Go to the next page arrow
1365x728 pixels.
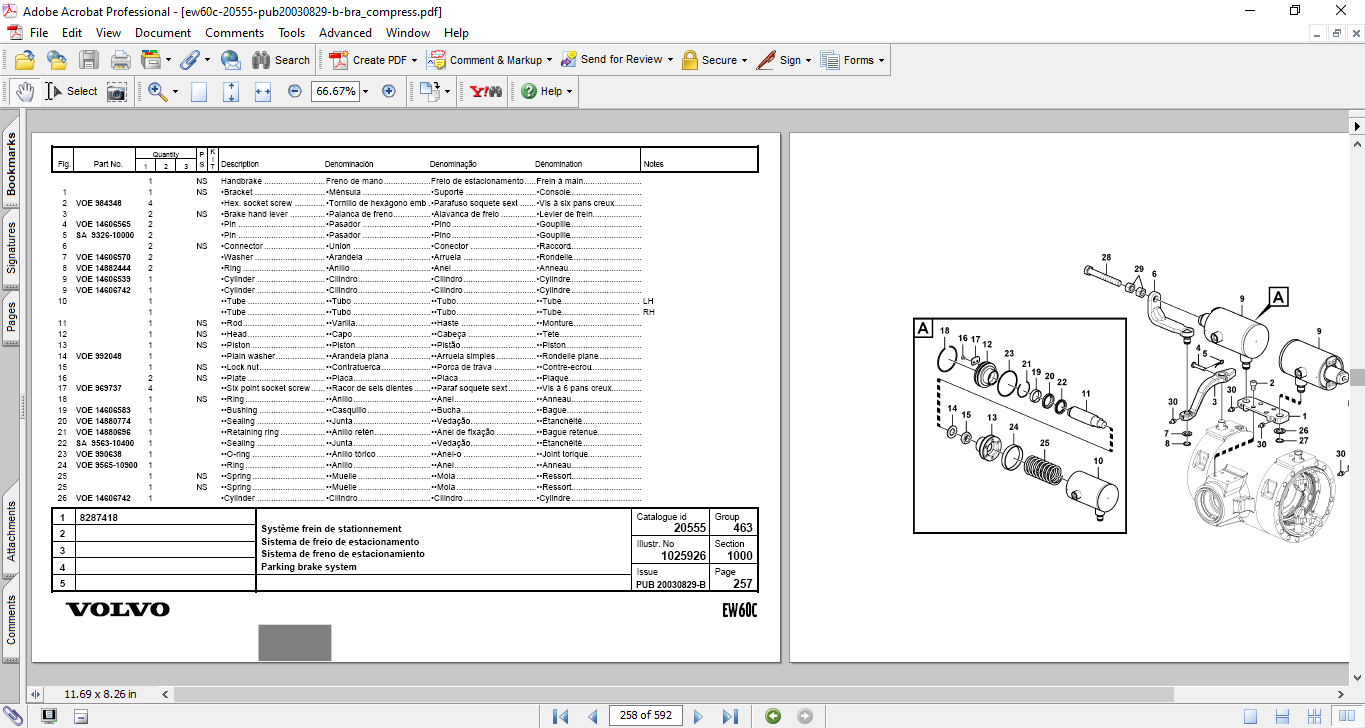pyautogui.click(x=699, y=716)
